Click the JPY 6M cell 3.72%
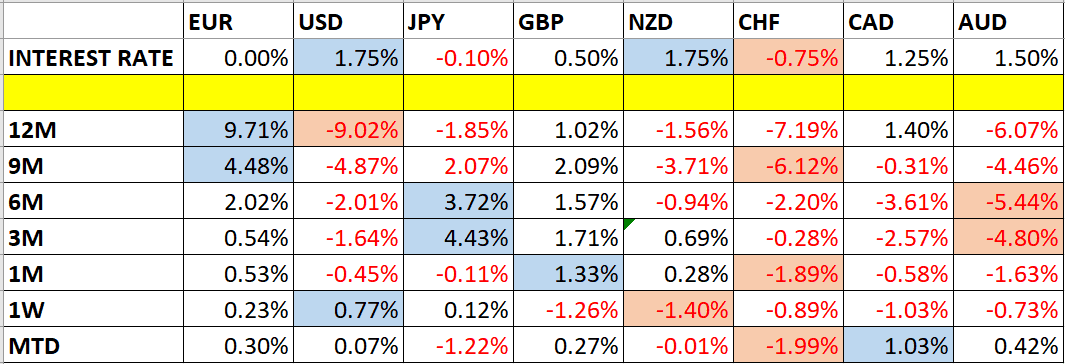 pyautogui.click(x=458, y=202)
